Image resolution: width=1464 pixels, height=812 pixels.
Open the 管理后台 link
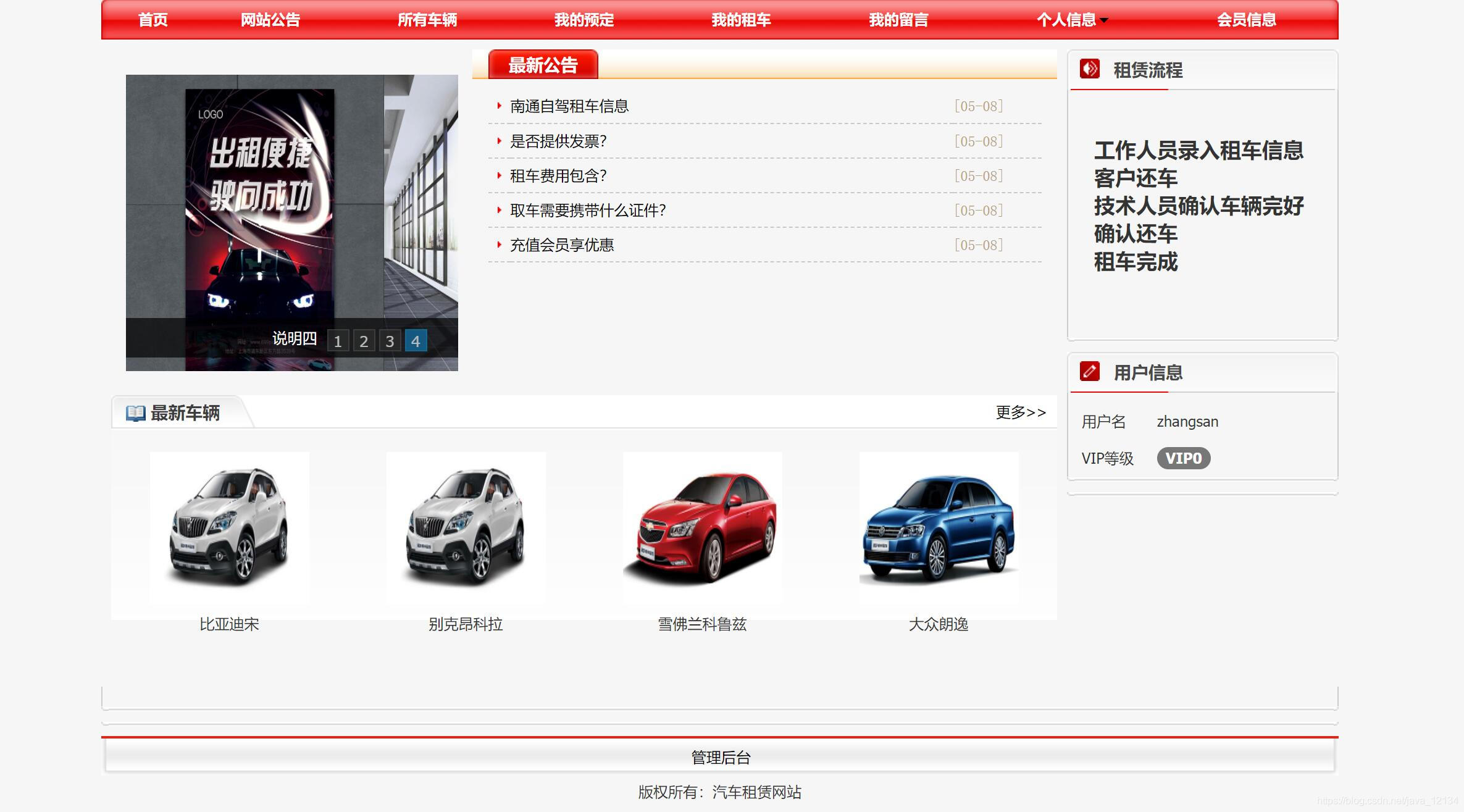(x=721, y=758)
